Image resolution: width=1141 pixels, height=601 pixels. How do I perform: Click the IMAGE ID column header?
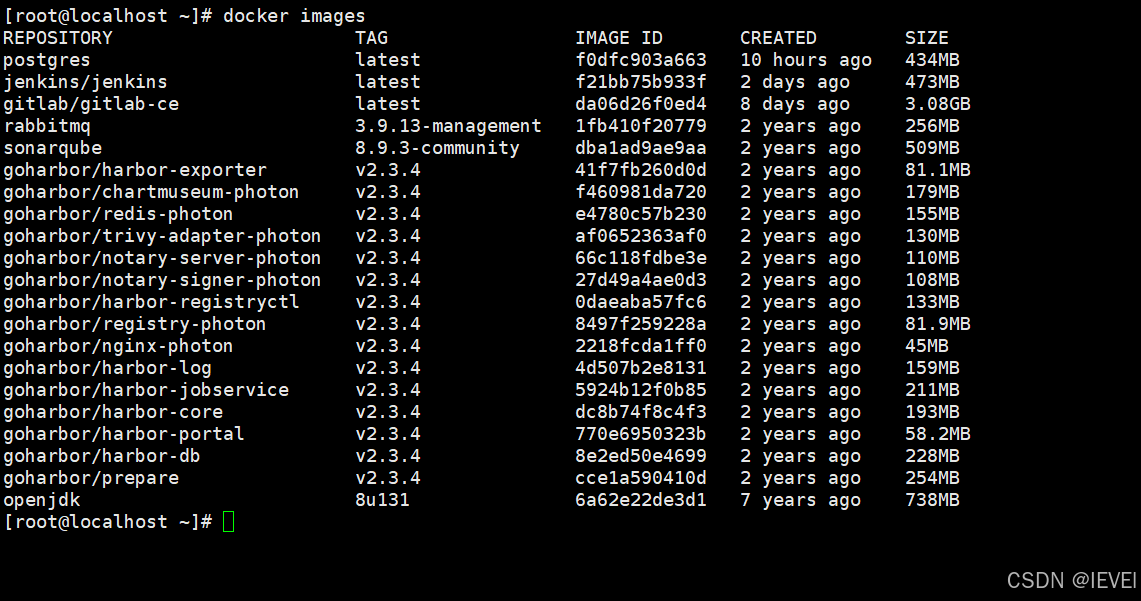619,38
